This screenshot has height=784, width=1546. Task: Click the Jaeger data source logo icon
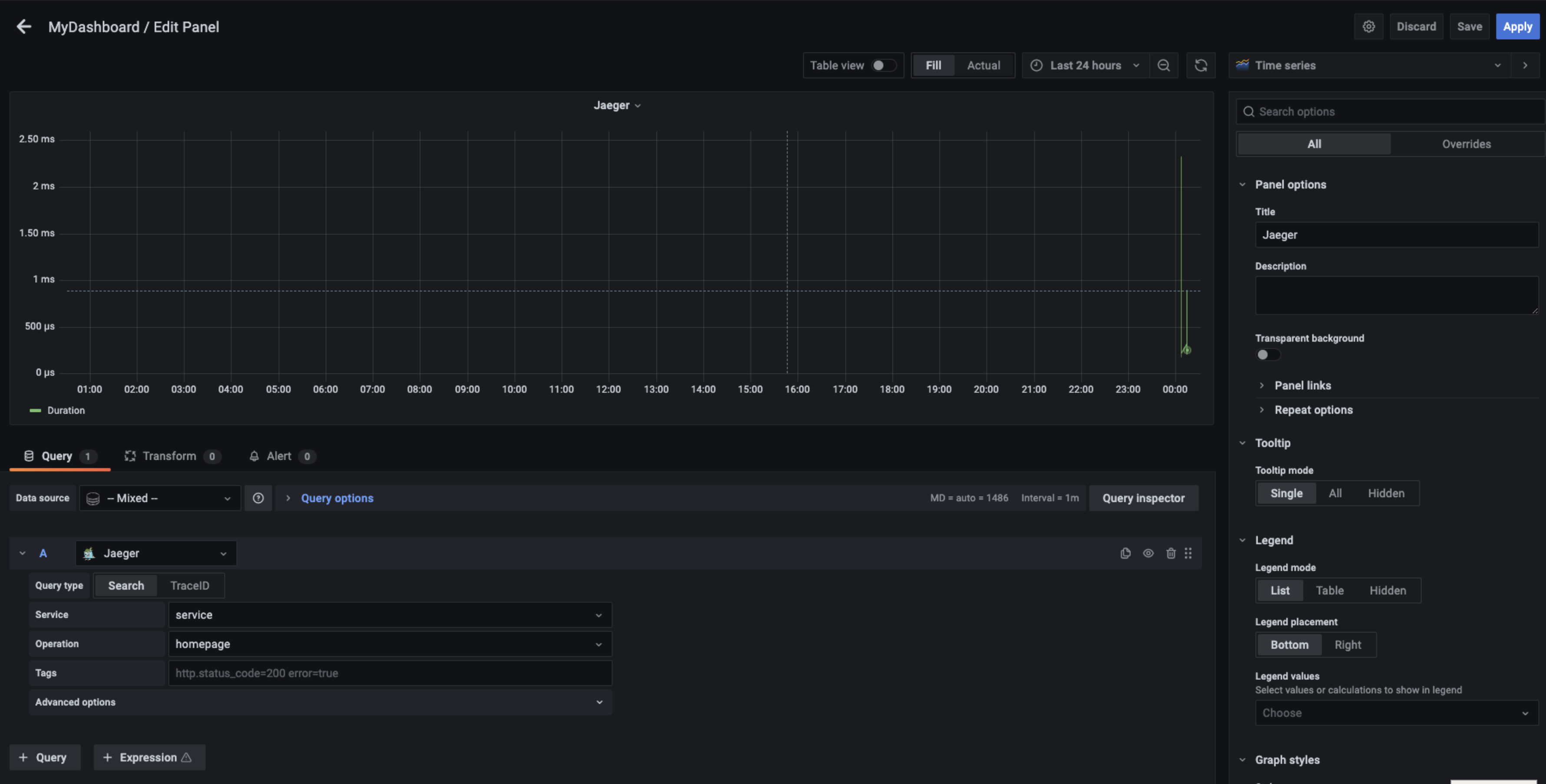tap(89, 553)
